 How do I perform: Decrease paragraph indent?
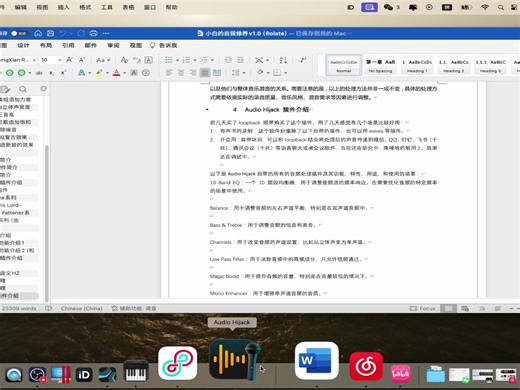click(x=228, y=60)
